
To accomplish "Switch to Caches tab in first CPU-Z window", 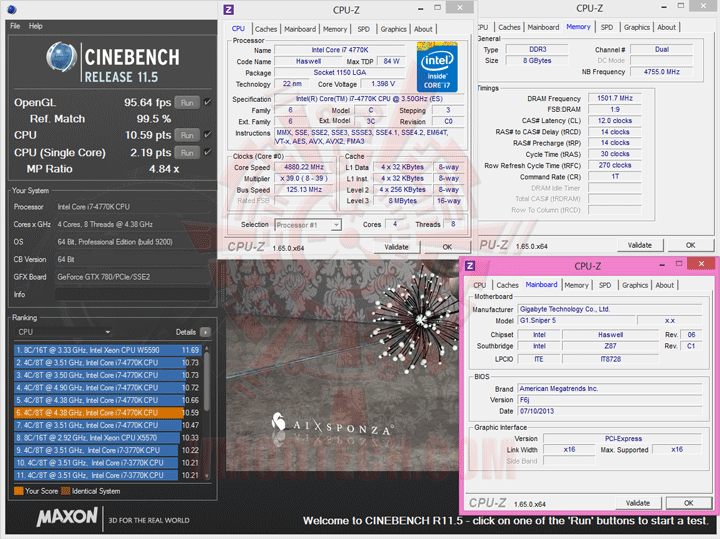I will pos(266,29).
